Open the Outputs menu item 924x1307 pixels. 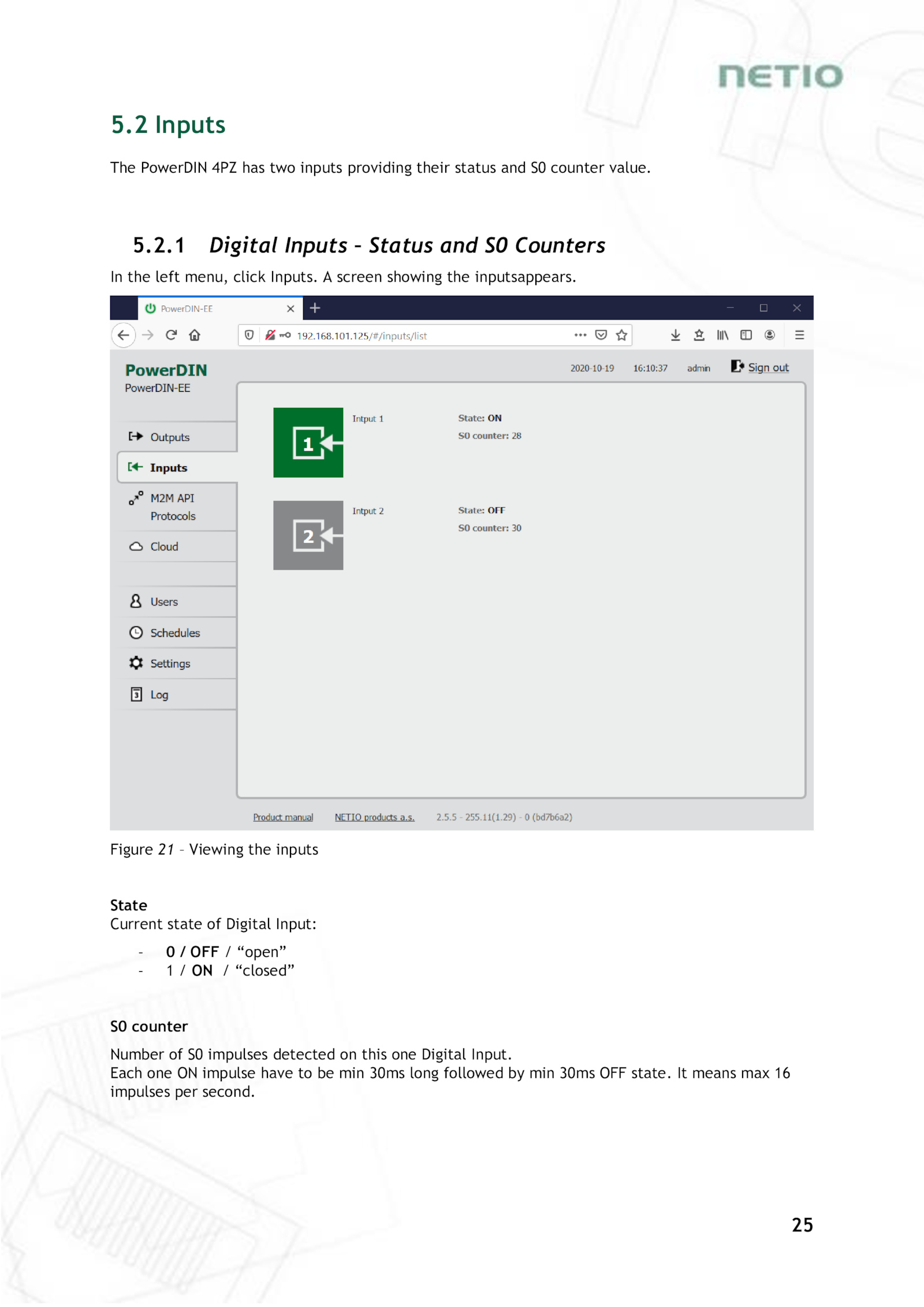click(x=169, y=437)
